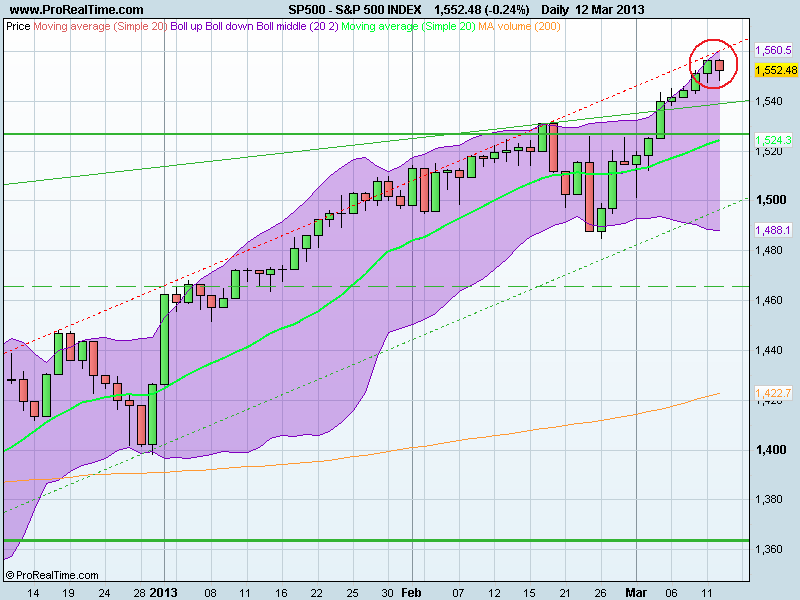The width and height of the screenshot is (800, 600).
Task: Click the © ProRealTime.com copyright text
Action: pyautogui.click(x=52, y=575)
